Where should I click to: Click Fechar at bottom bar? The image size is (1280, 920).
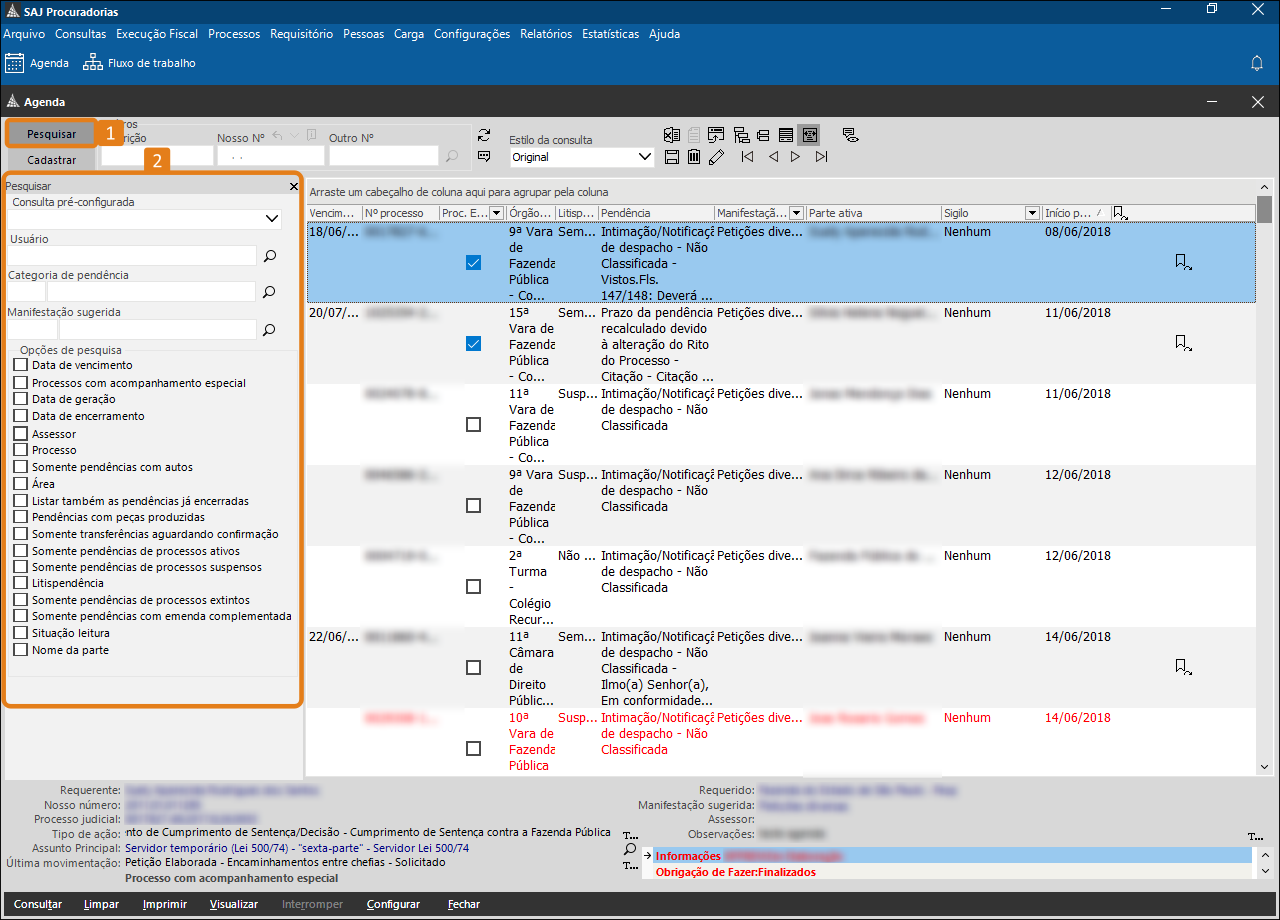[464, 904]
